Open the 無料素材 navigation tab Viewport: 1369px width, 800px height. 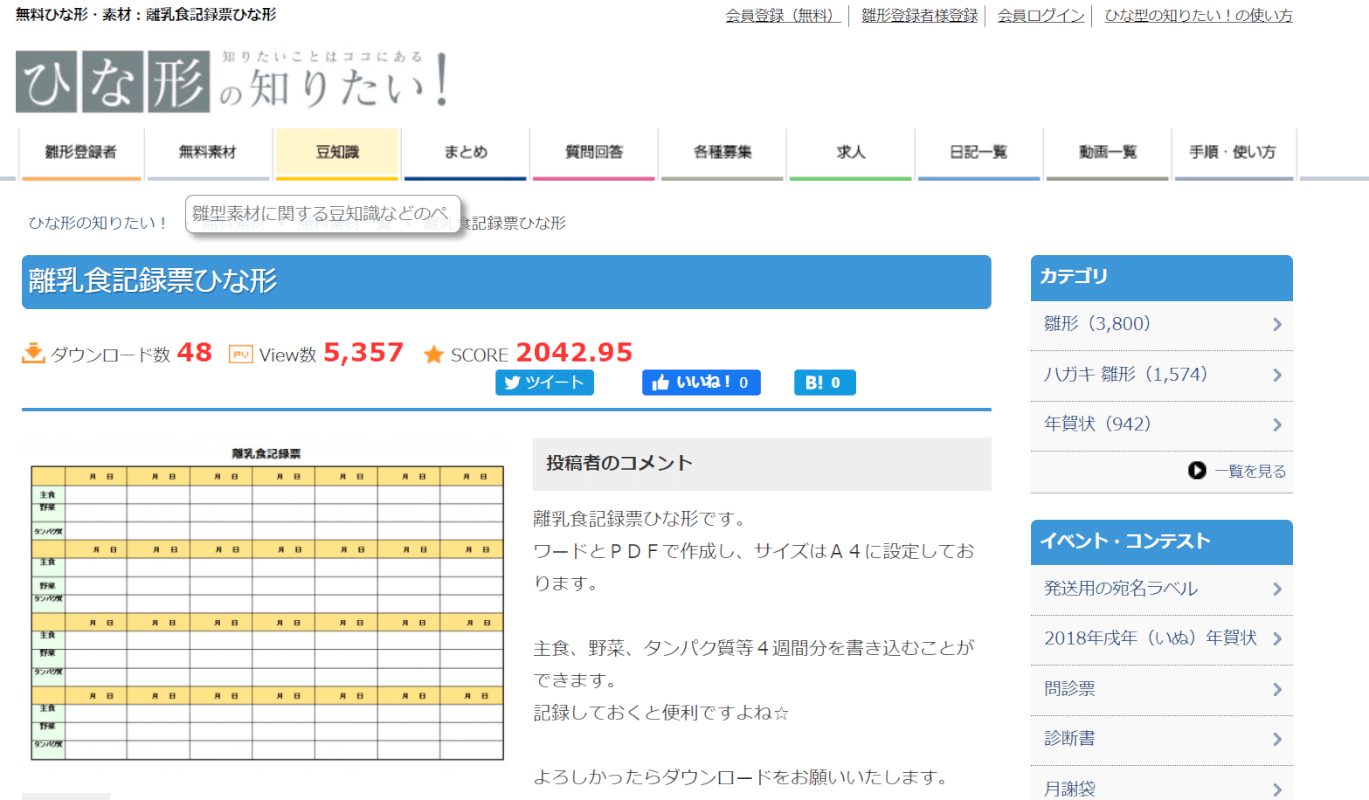tap(208, 153)
